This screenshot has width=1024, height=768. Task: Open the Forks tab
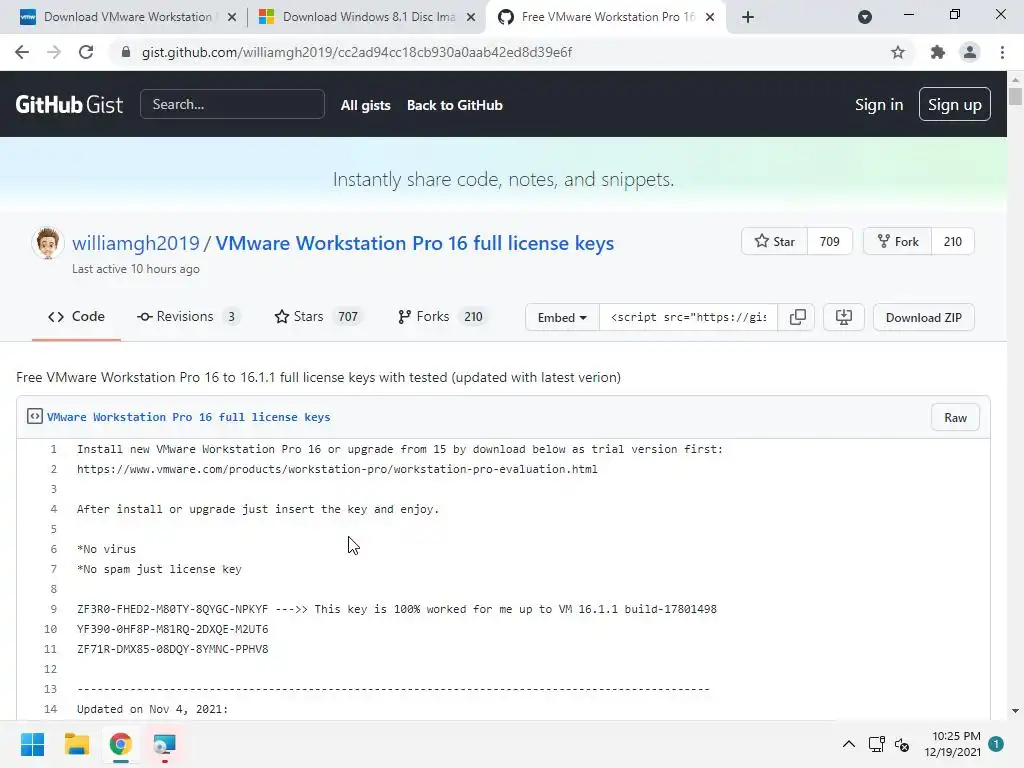[443, 317]
